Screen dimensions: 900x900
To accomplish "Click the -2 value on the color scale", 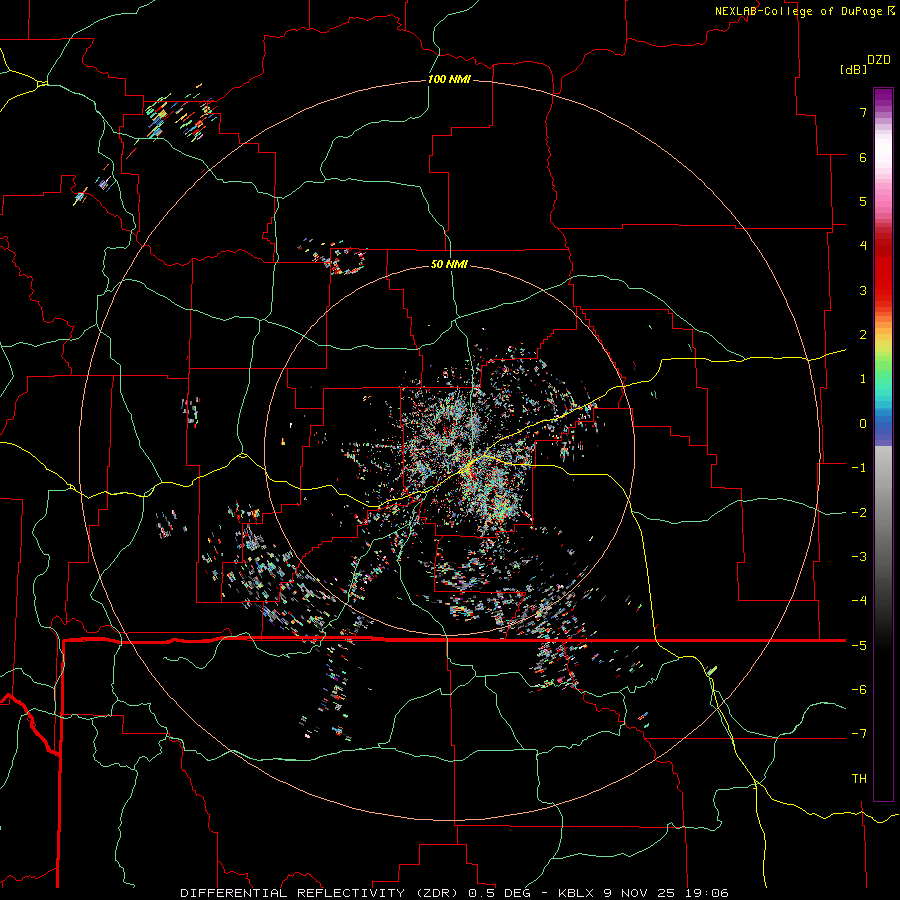I will click(859, 513).
